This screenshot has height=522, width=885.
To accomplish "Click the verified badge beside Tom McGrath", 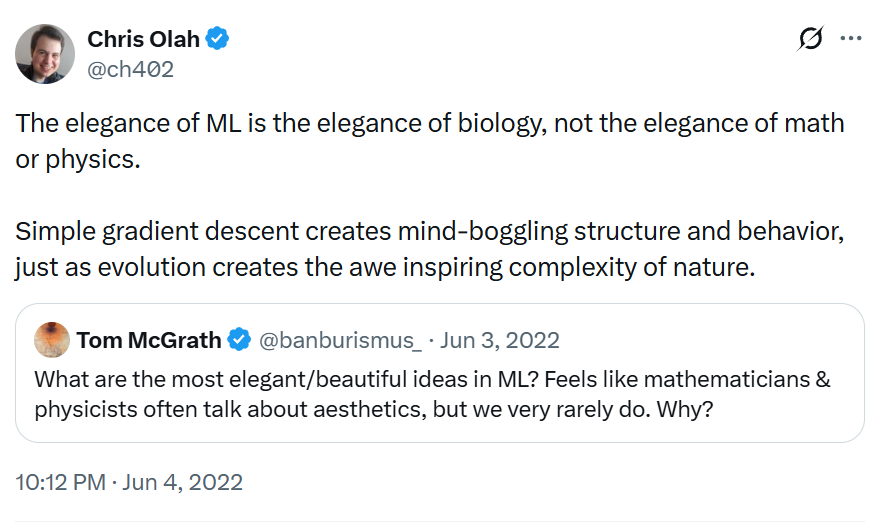I will pyautogui.click(x=239, y=340).
